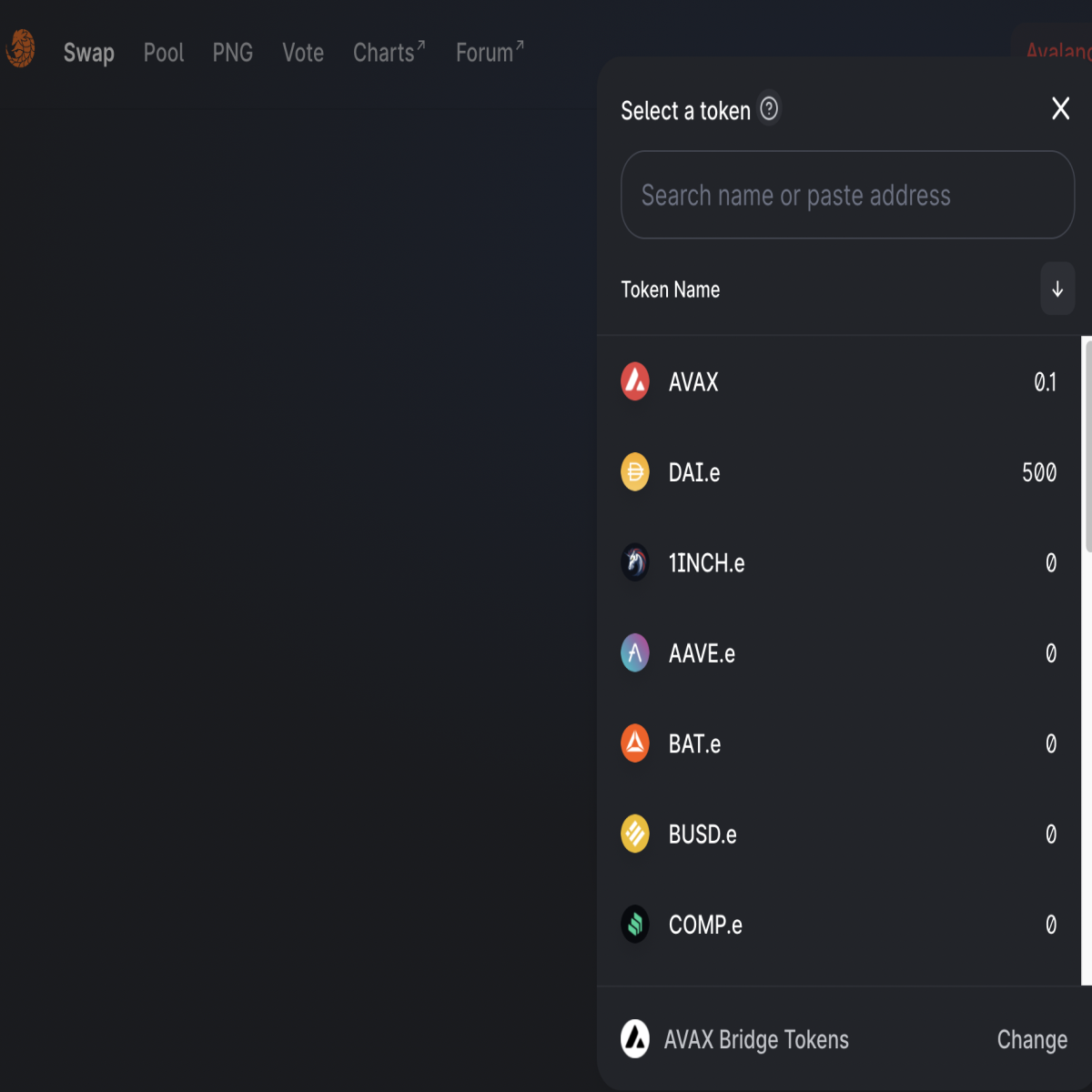The image size is (1092, 1092).
Task: Click the COMP.e token logo
Action: (x=635, y=925)
